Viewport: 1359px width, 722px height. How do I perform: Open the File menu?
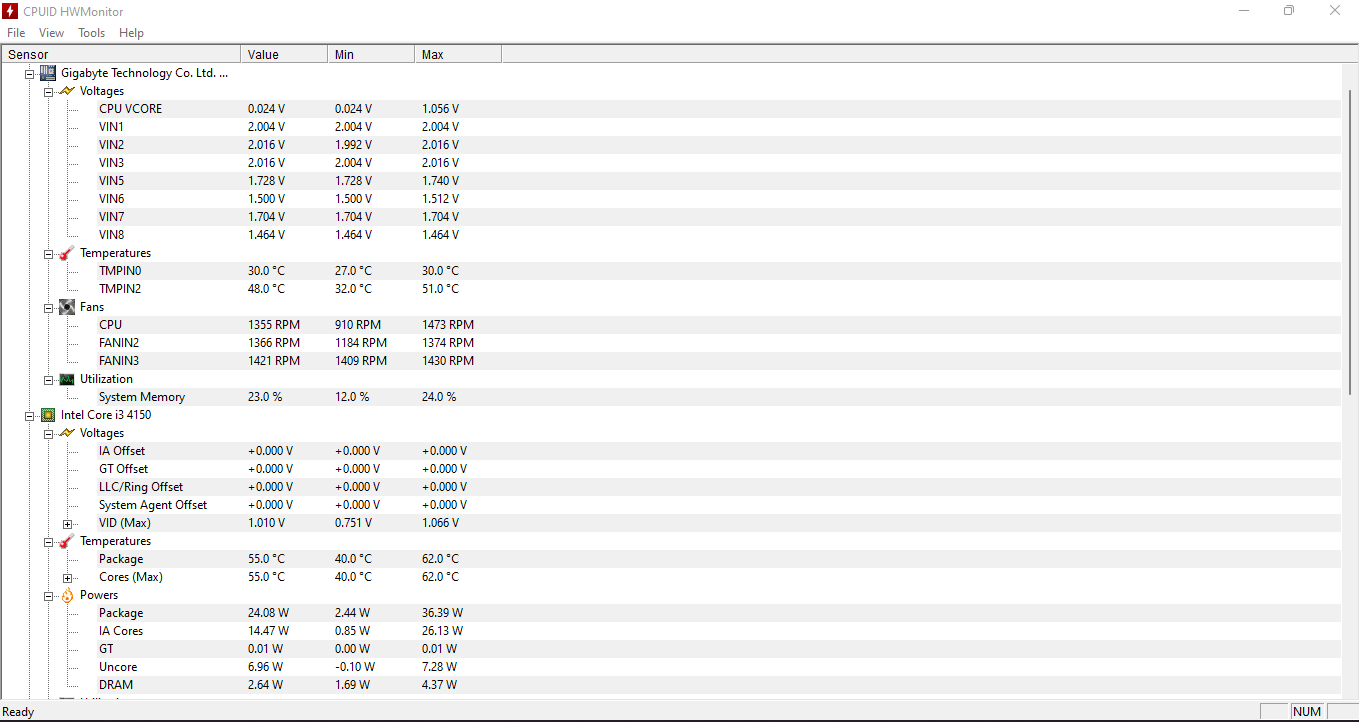[16, 33]
